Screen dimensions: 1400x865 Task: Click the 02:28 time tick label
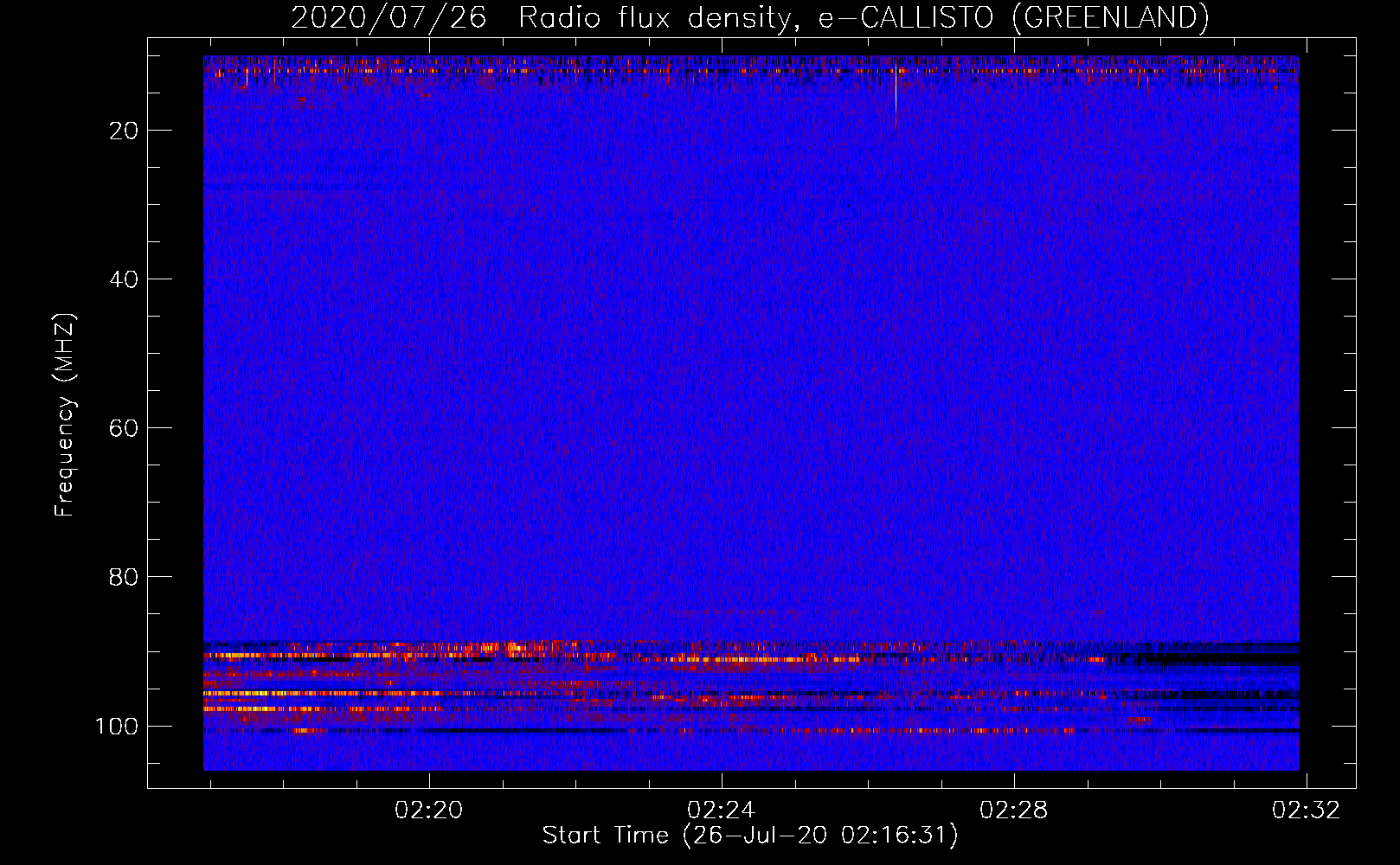click(1014, 811)
